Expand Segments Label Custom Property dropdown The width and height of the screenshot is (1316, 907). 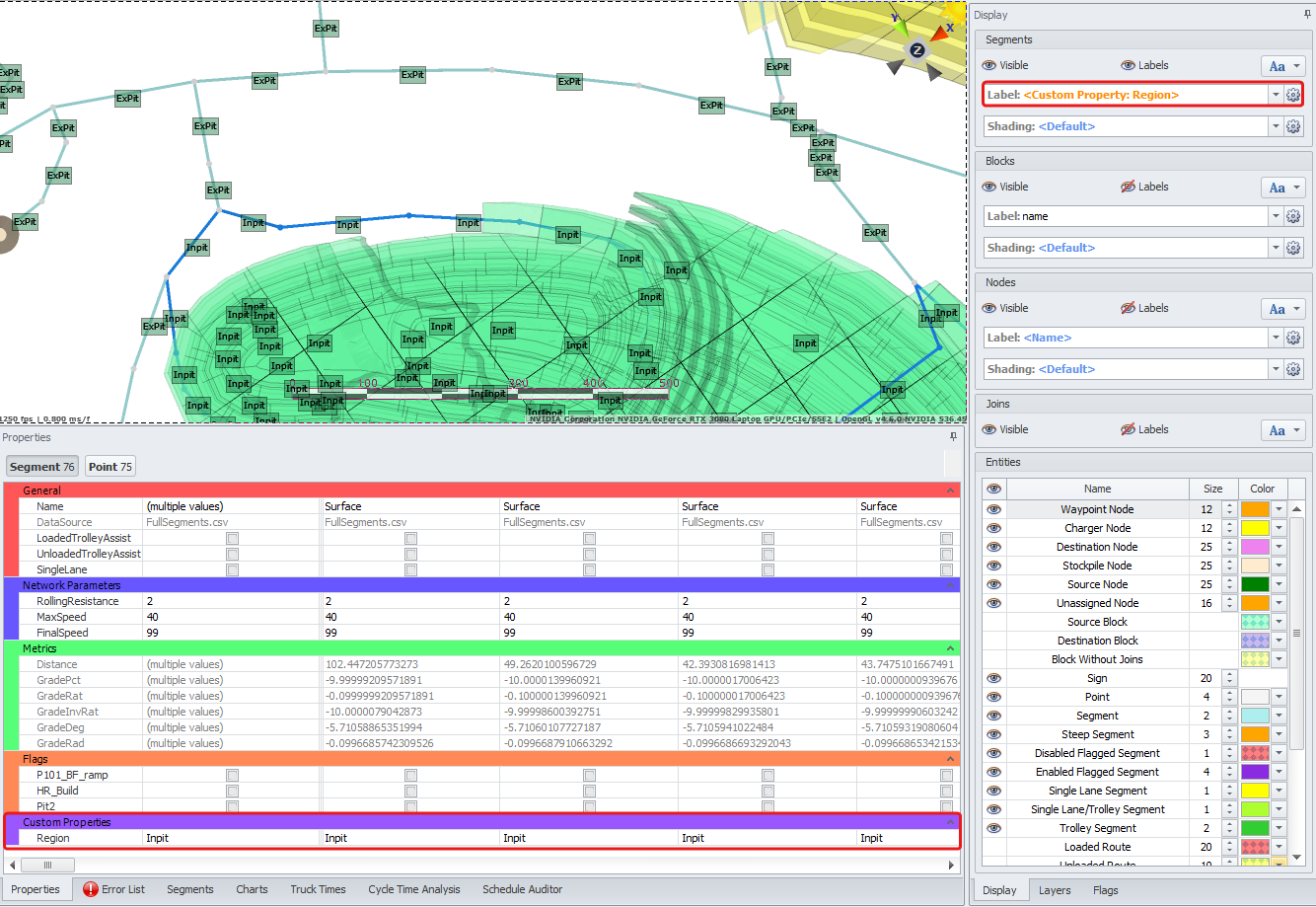click(1276, 95)
